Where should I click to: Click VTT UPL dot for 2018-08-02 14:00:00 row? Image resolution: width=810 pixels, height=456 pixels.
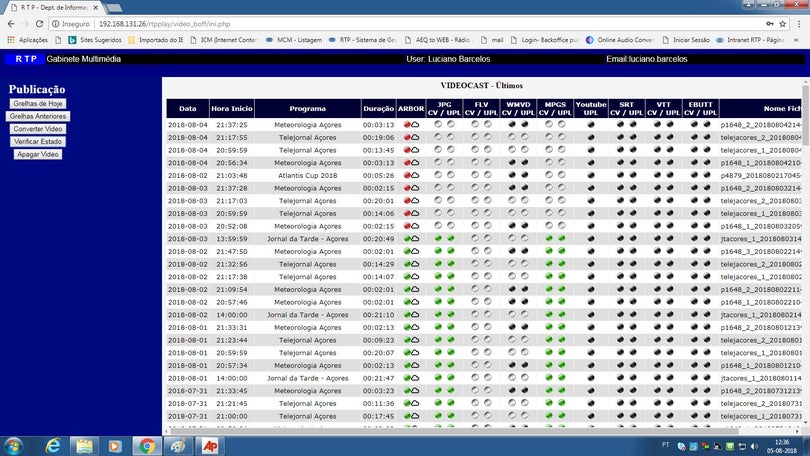(670, 314)
